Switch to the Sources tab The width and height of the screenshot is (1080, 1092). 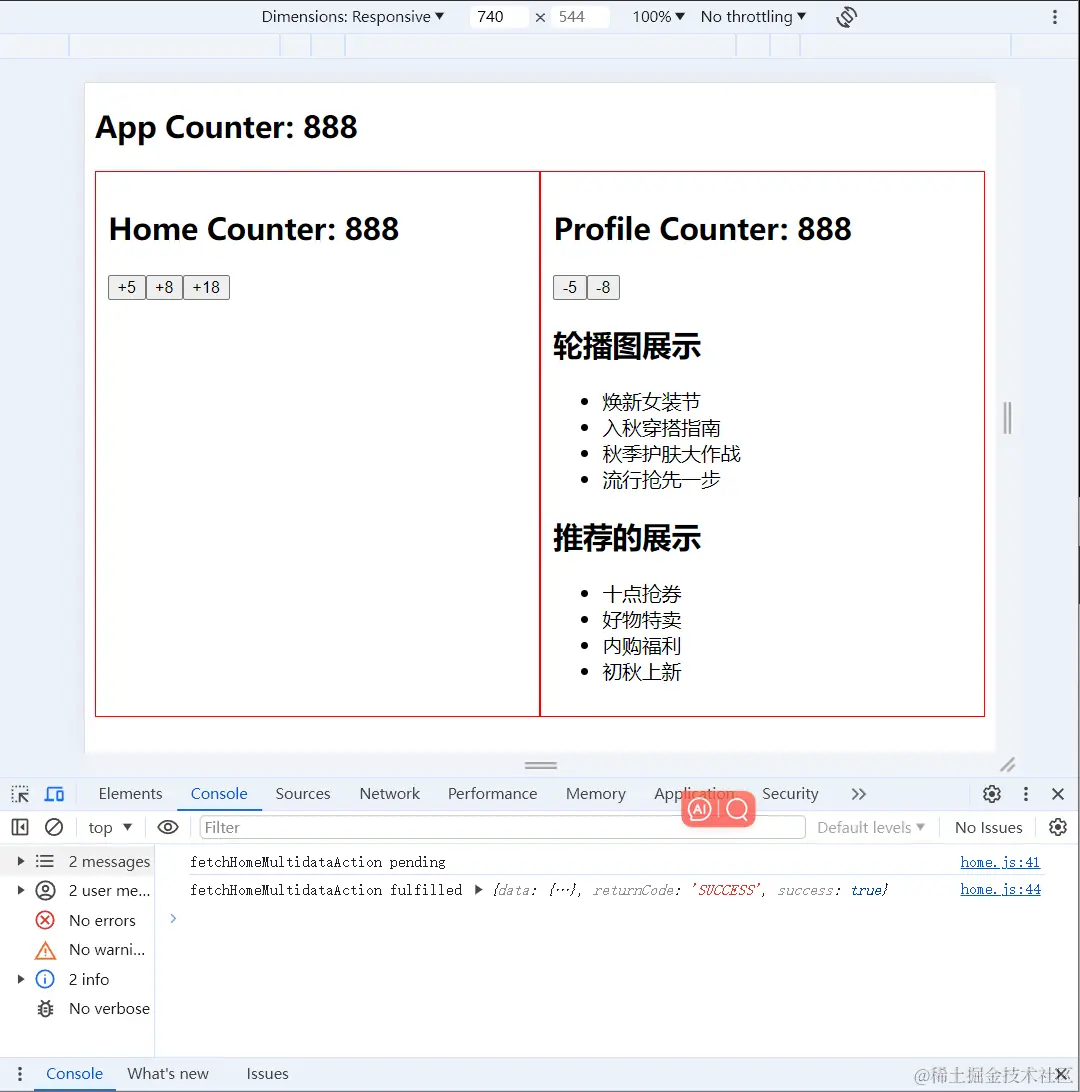[303, 794]
